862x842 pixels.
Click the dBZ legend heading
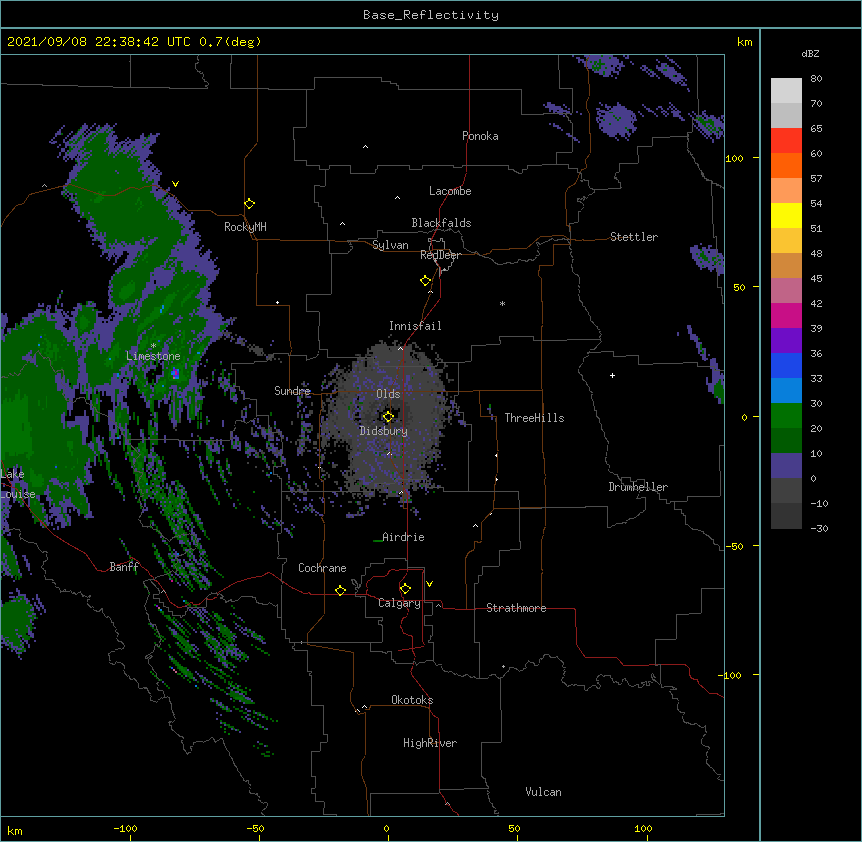tap(810, 54)
